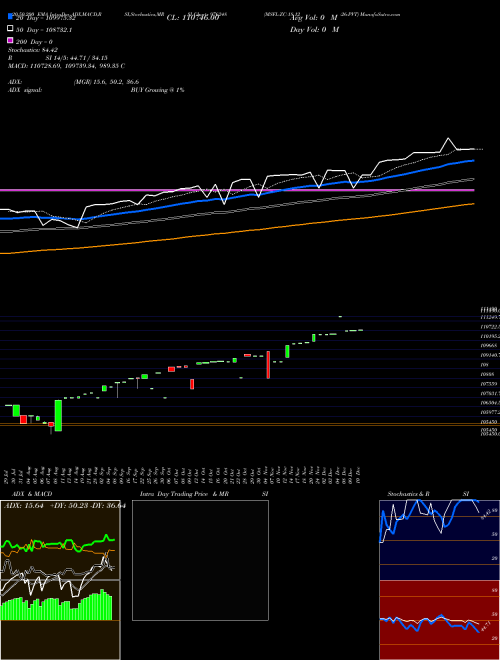Click the 'BUY Growing @ 1%' signal text
The image size is (500, 660).
(157, 90)
